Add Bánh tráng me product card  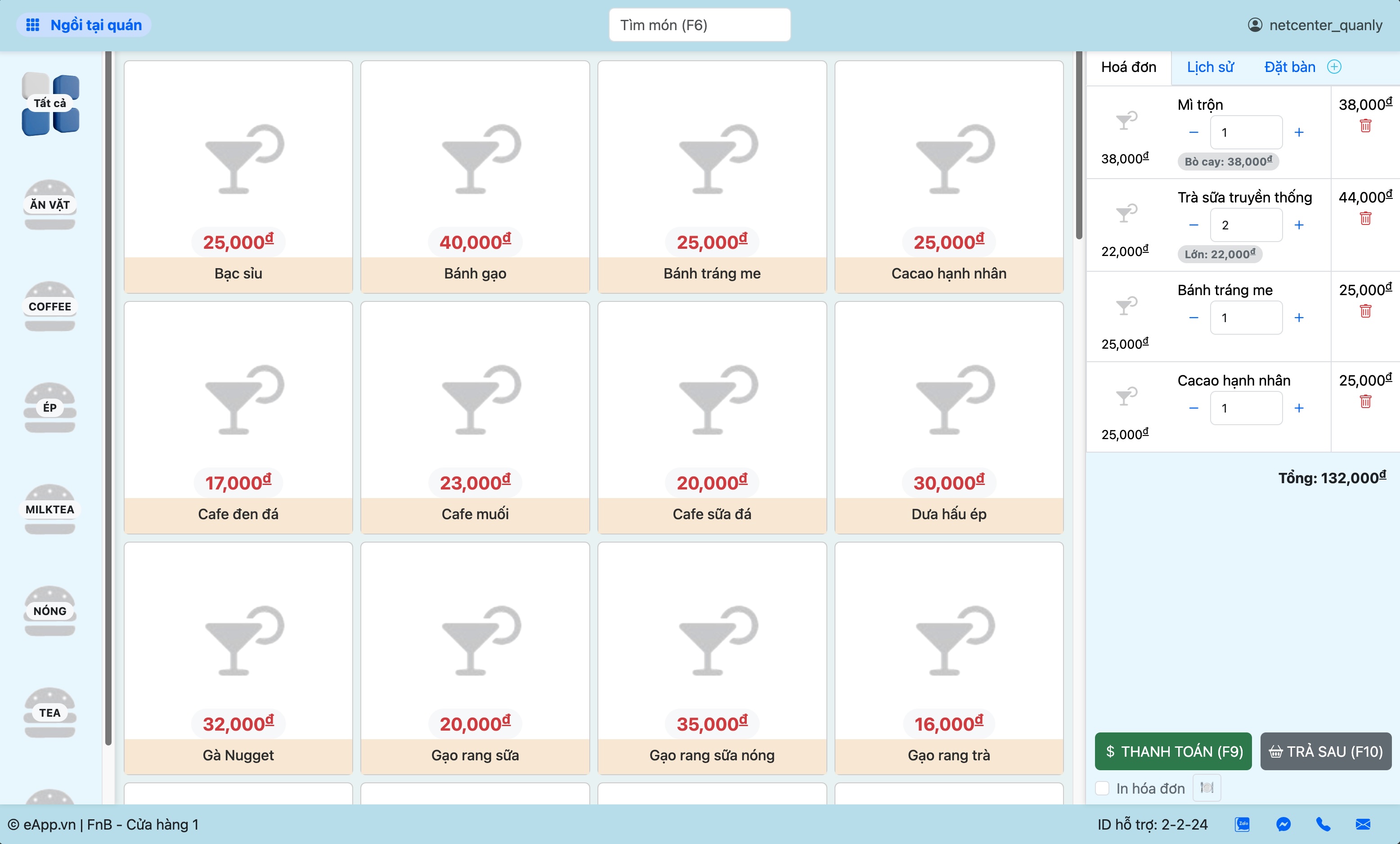point(712,177)
